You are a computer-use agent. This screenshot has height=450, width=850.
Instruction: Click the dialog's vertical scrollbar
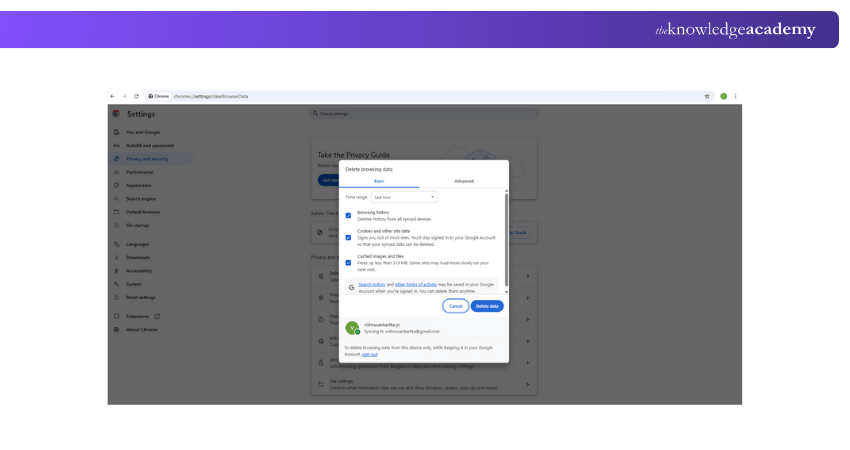[506, 240]
